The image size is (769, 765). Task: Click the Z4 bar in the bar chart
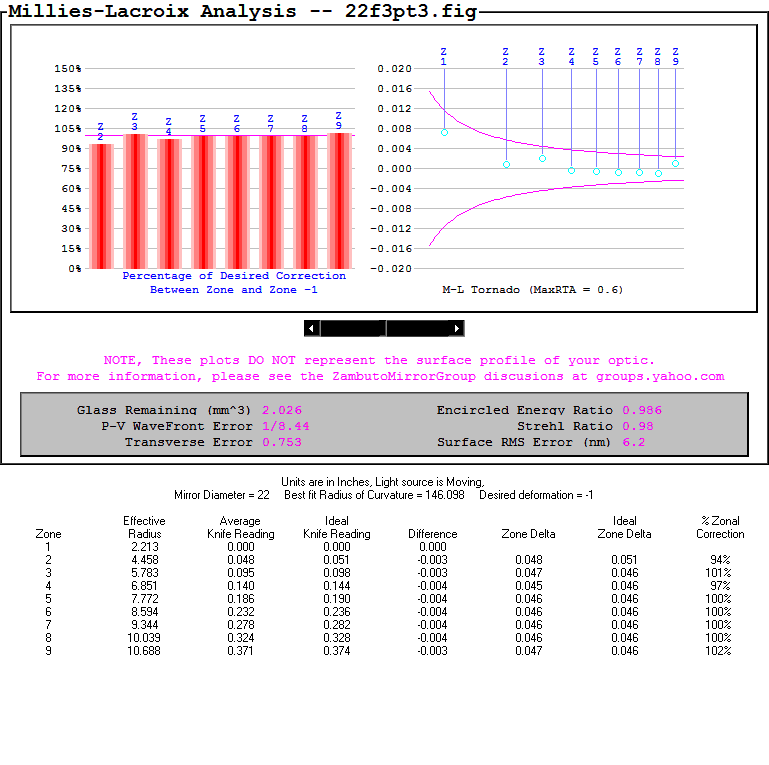click(x=169, y=204)
